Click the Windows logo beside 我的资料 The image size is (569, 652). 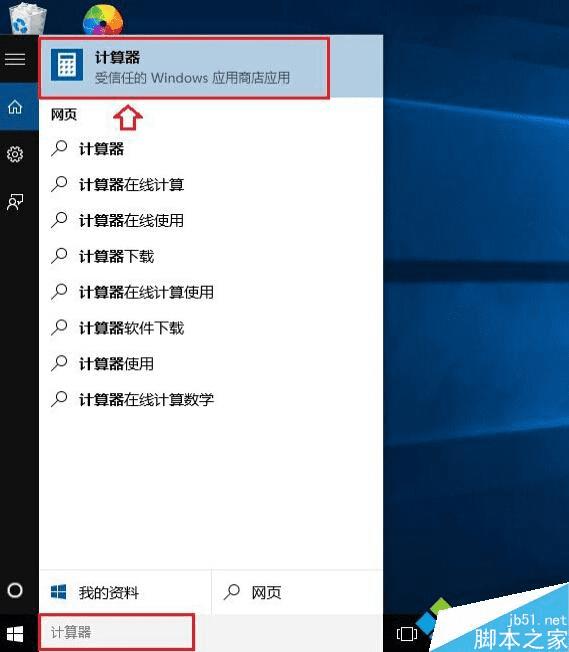pyautogui.click(x=58, y=591)
